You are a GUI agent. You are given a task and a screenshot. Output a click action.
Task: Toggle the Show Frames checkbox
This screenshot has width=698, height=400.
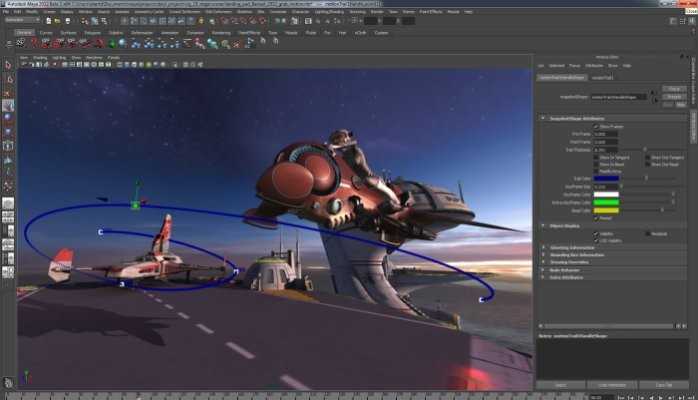coord(597,126)
